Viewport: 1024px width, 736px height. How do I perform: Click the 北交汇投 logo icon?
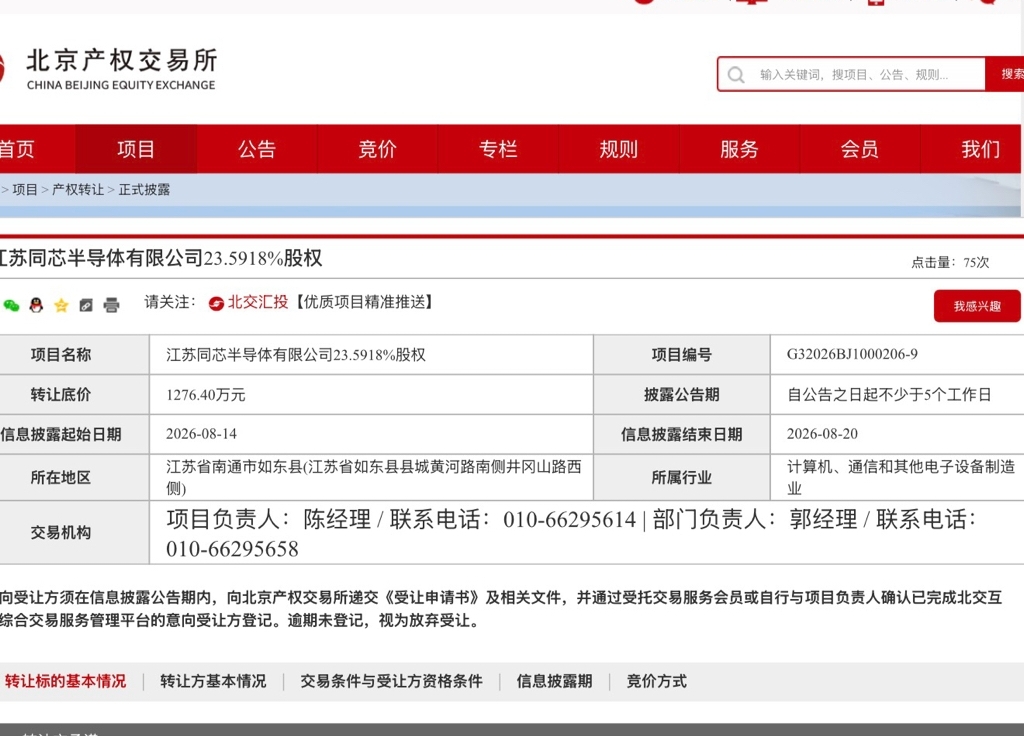[x=216, y=303]
